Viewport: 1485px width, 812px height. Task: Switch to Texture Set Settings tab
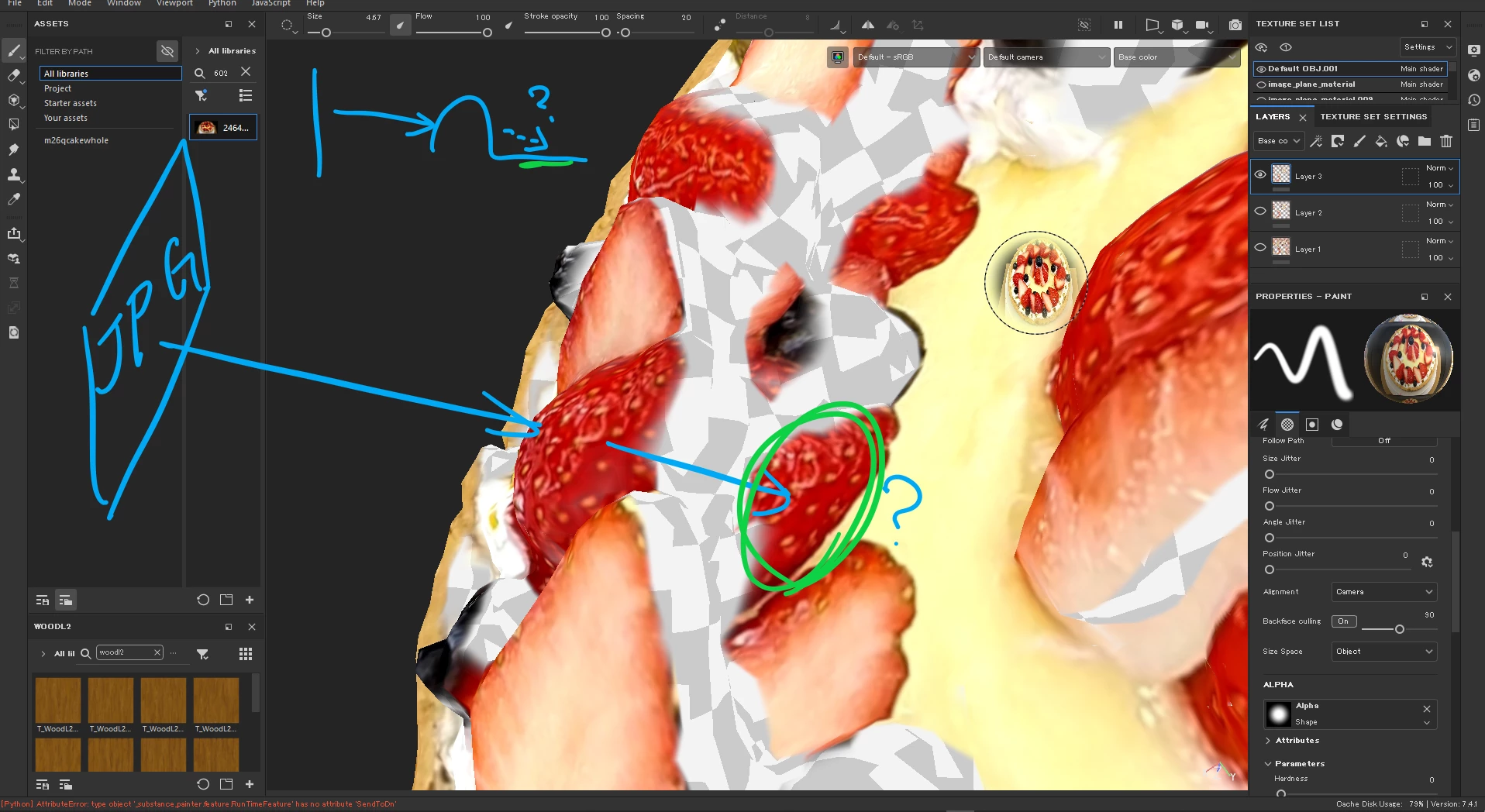(x=1373, y=117)
